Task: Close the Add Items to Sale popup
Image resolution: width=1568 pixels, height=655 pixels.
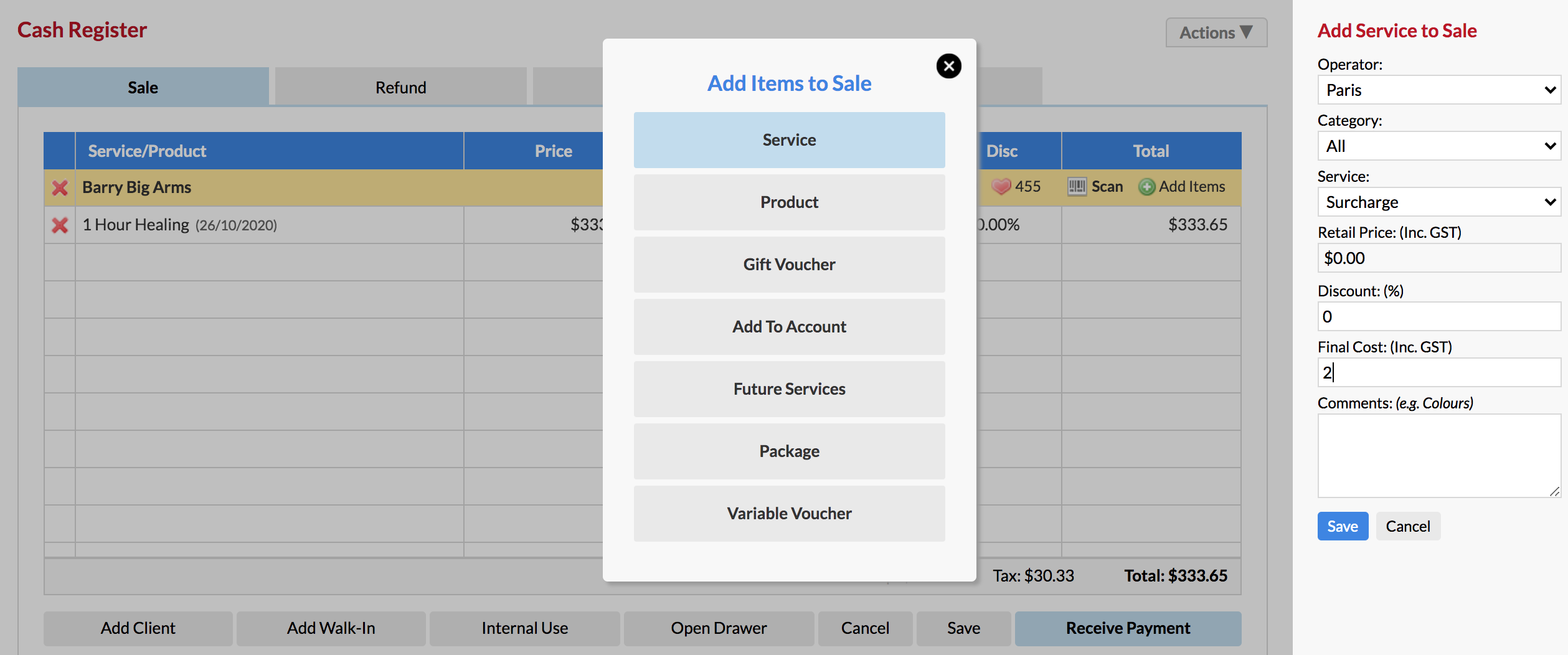Action: [948, 66]
